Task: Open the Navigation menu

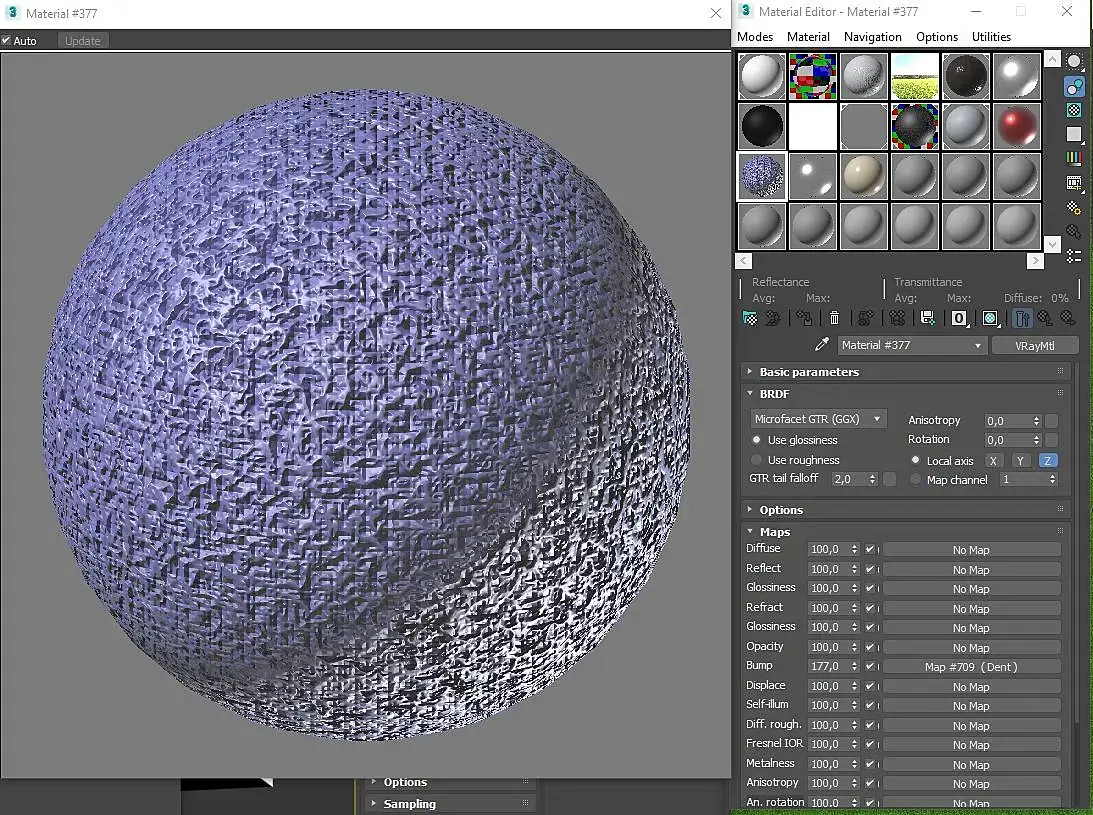Action: 872,37
